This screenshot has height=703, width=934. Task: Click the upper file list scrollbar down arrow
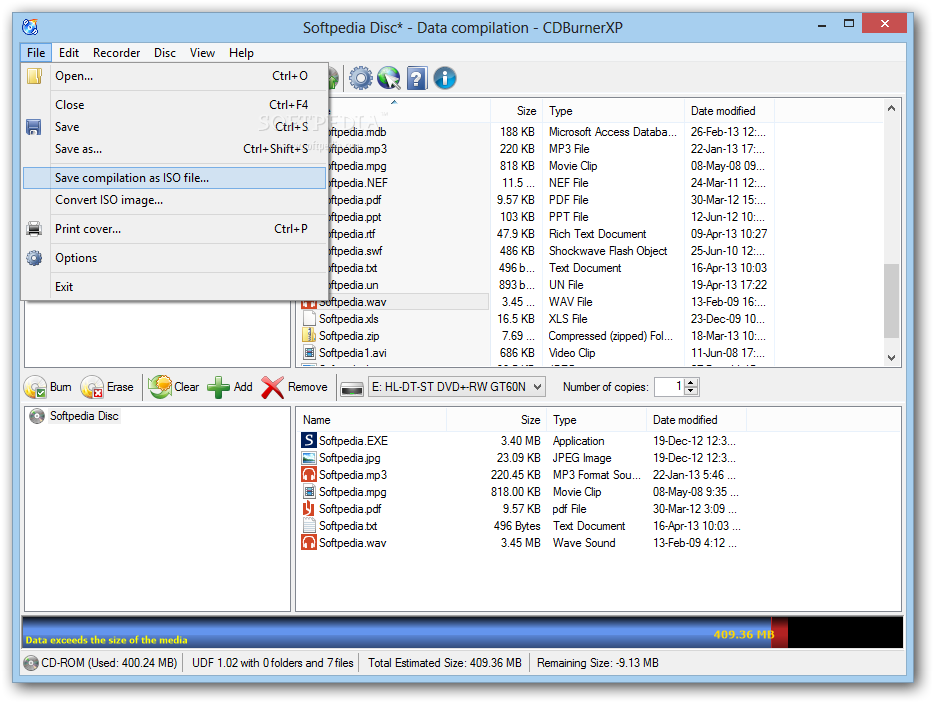(891, 357)
